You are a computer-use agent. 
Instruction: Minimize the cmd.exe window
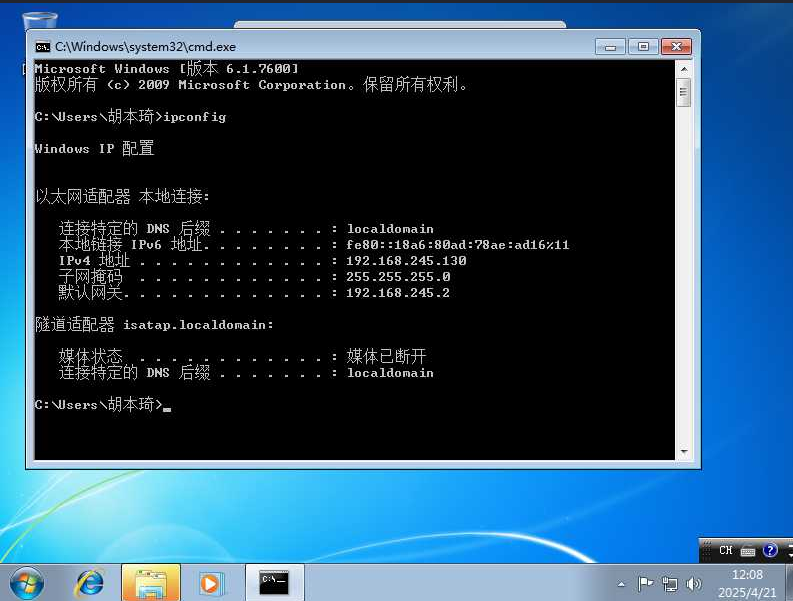[x=610, y=47]
